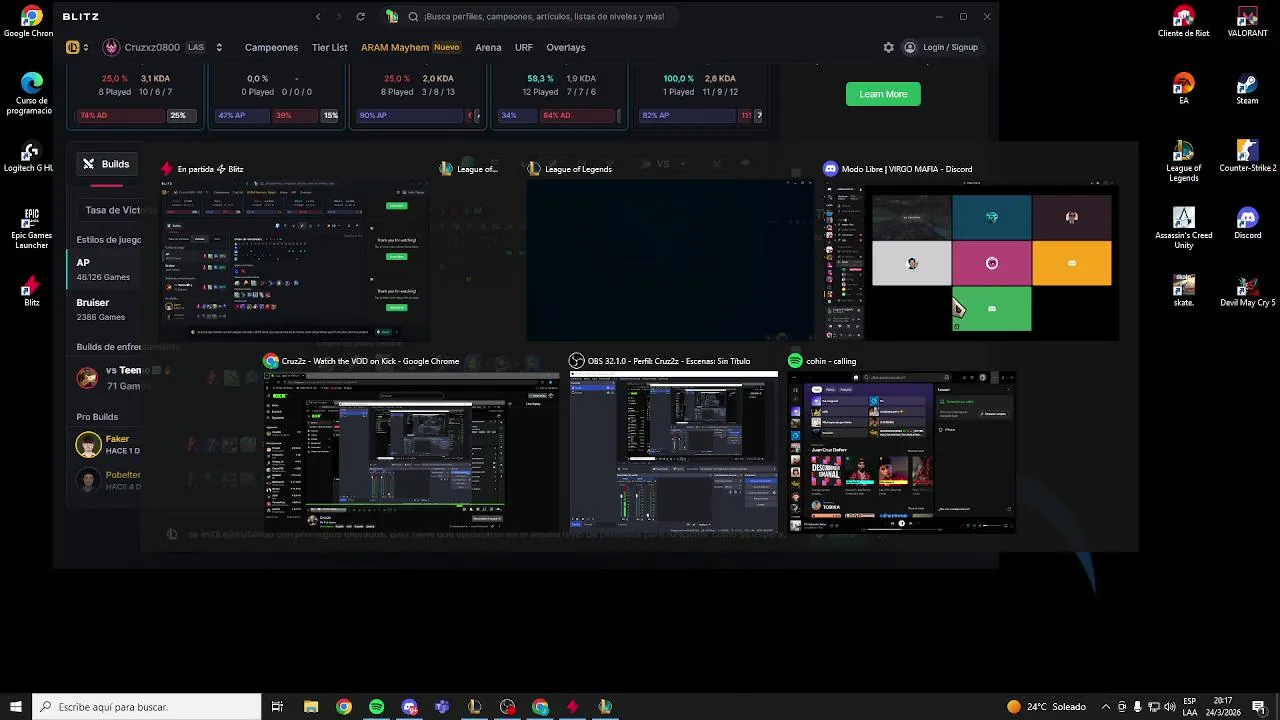Open Cliente de Riot desktop icon

[x=1184, y=22]
